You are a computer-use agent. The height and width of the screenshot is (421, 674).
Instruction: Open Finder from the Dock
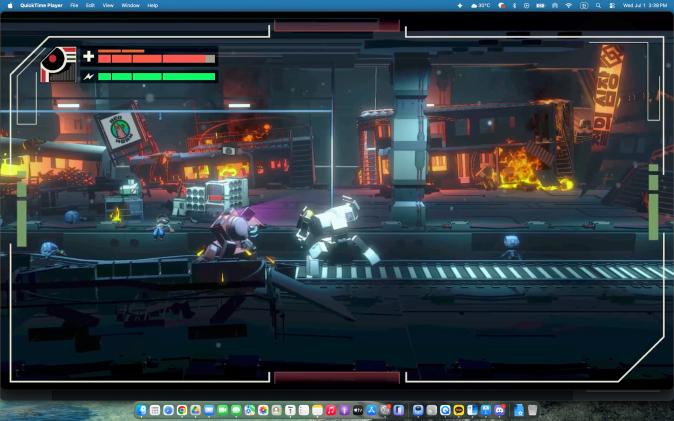pos(141,410)
